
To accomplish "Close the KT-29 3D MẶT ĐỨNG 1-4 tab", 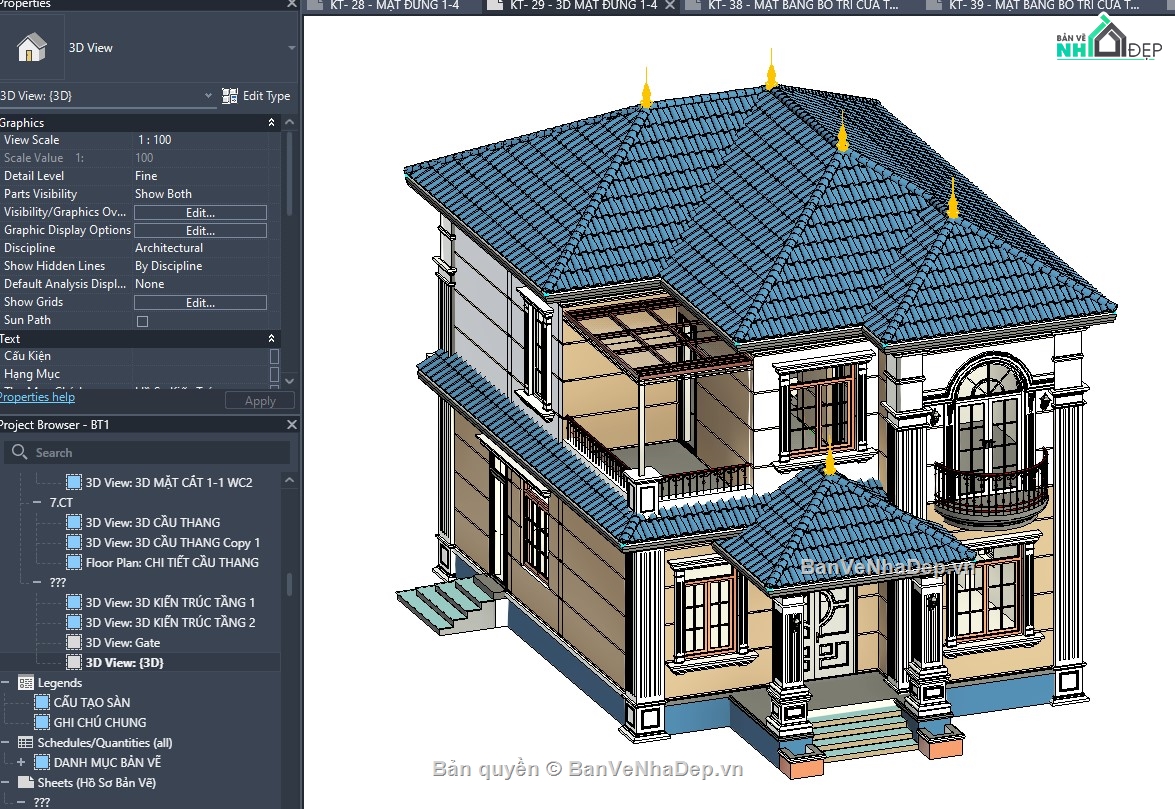I will pos(670,5).
